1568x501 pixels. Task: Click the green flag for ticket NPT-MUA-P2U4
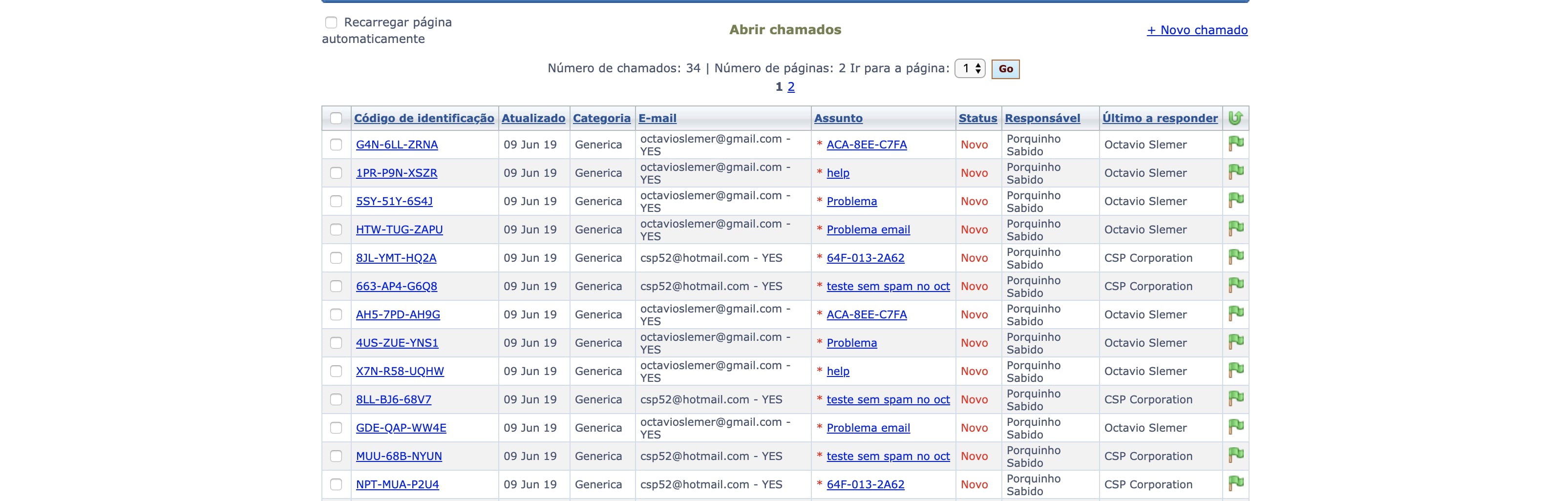1236,484
